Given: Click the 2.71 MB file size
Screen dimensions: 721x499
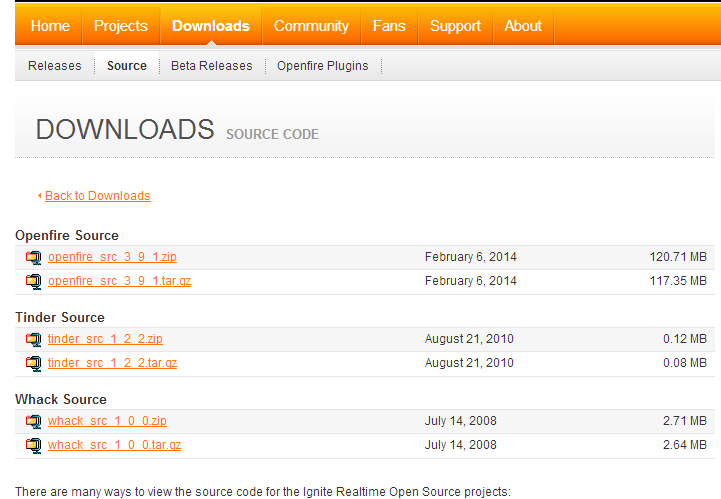Looking at the screenshot, I should coord(685,421).
